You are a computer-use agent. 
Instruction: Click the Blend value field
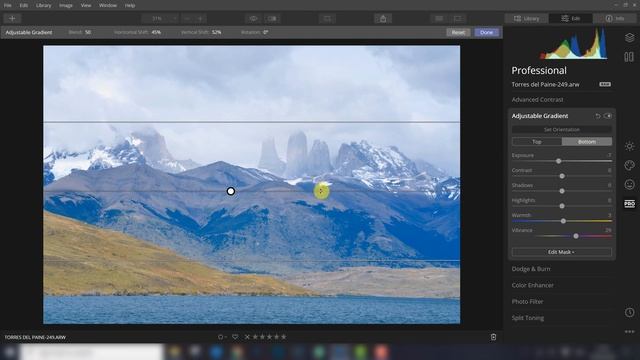click(87, 32)
